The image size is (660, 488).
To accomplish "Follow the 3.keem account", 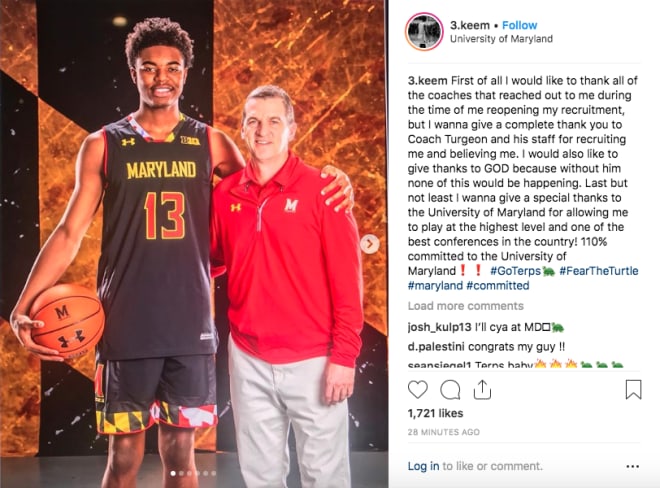I will click(x=519, y=25).
